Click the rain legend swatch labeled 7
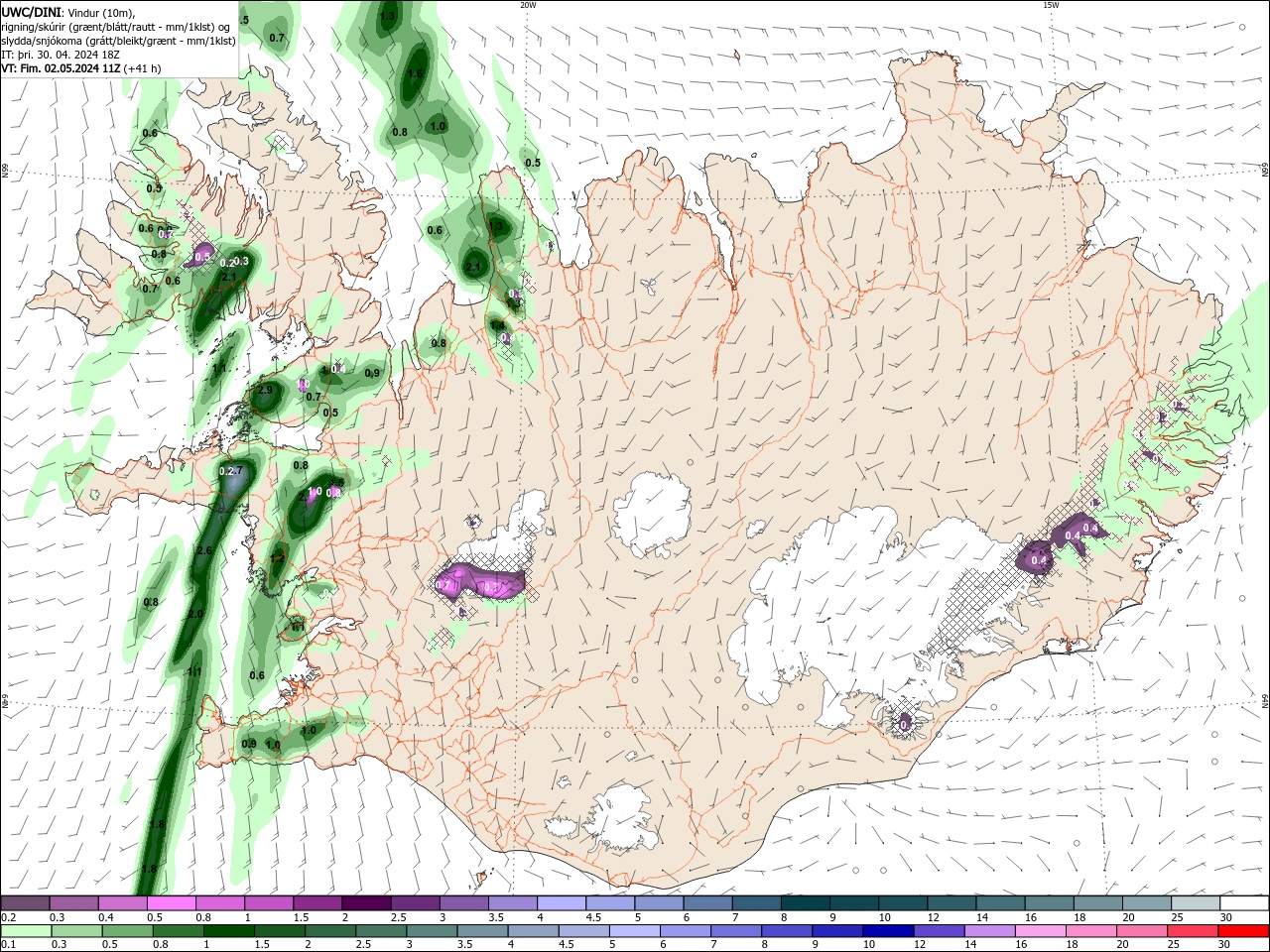Screen dimensions: 1270x952 [x=736, y=931]
